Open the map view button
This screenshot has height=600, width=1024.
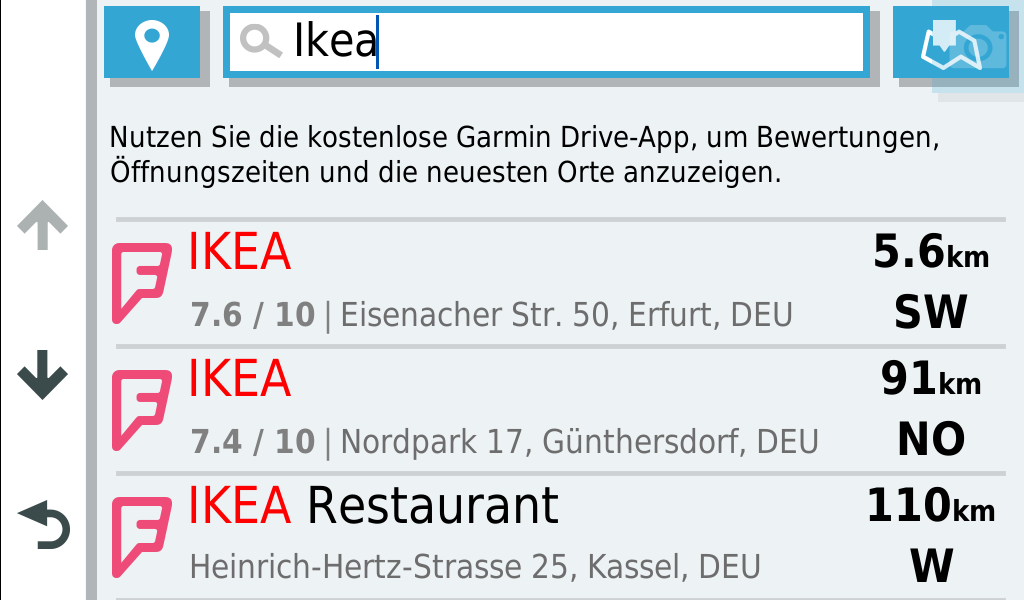950,42
